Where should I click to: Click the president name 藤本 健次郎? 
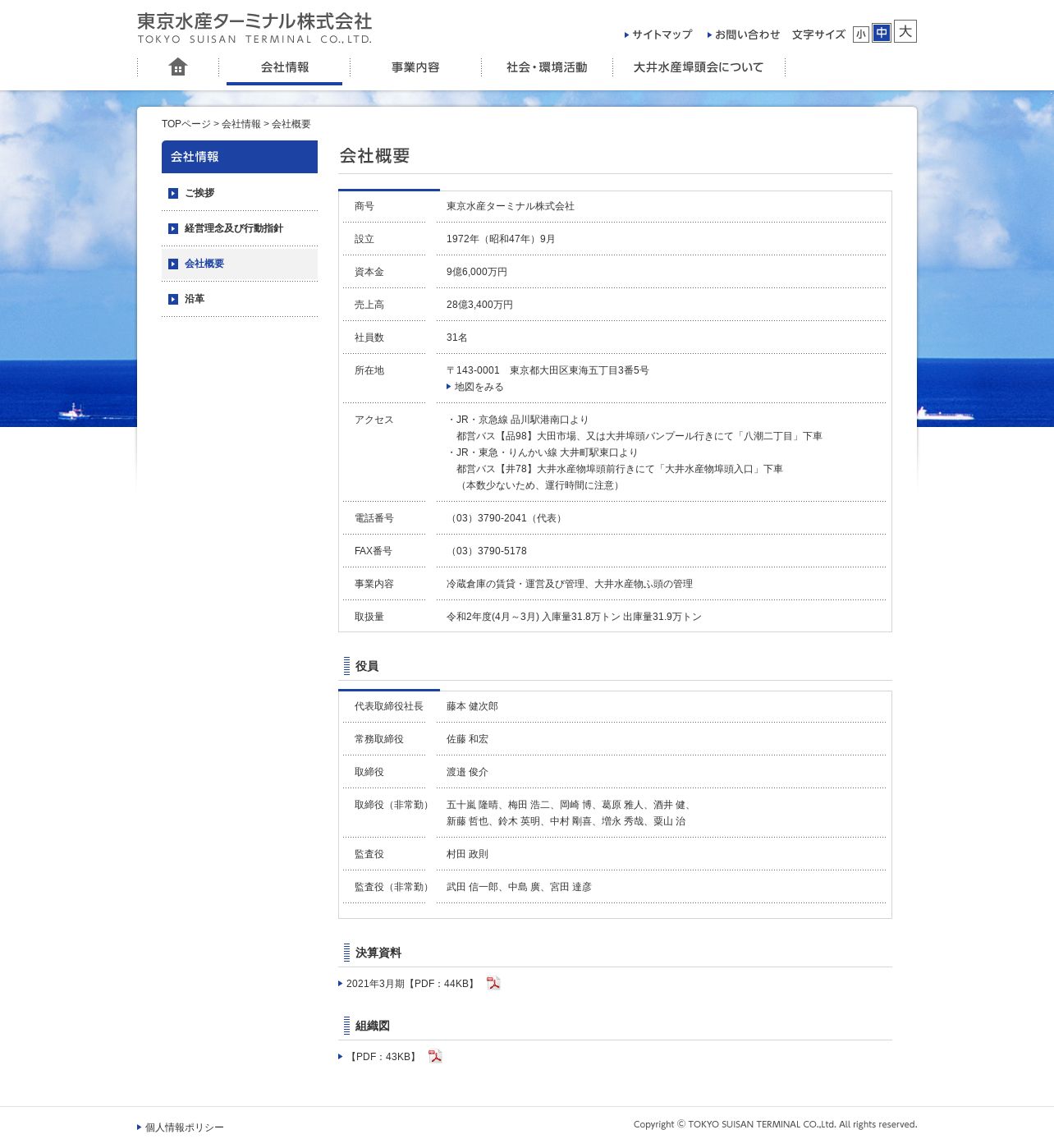(472, 706)
